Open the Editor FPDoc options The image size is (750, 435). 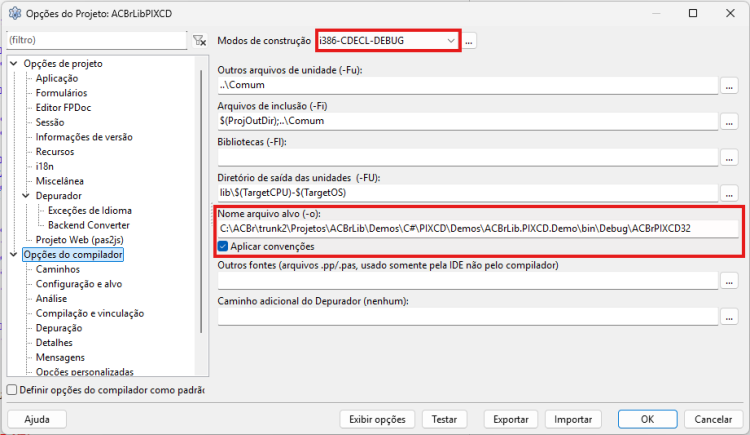tap(63, 108)
